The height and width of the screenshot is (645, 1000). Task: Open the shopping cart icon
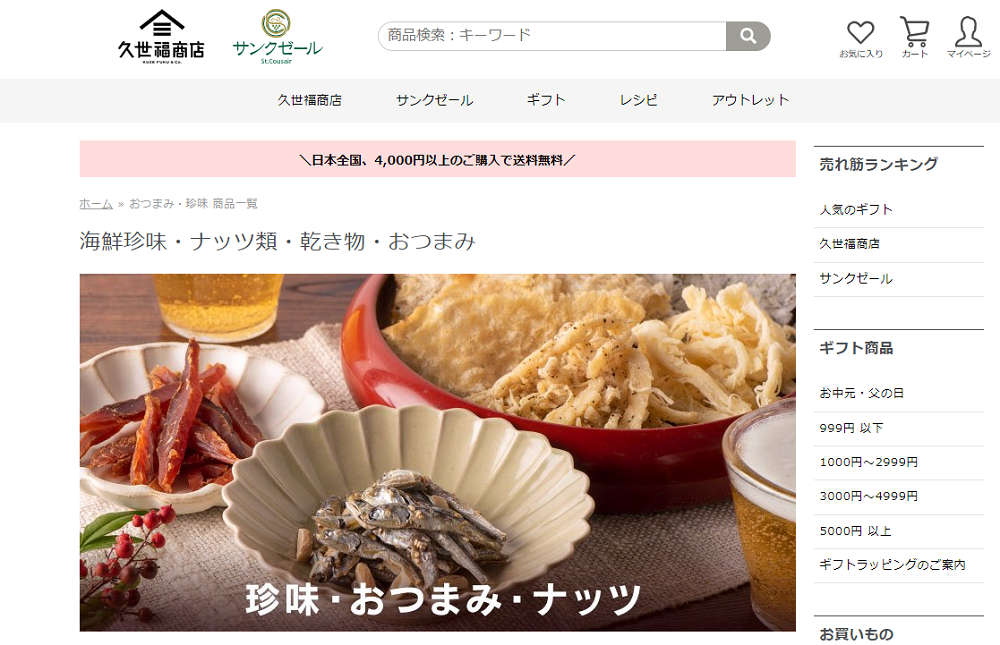(914, 37)
